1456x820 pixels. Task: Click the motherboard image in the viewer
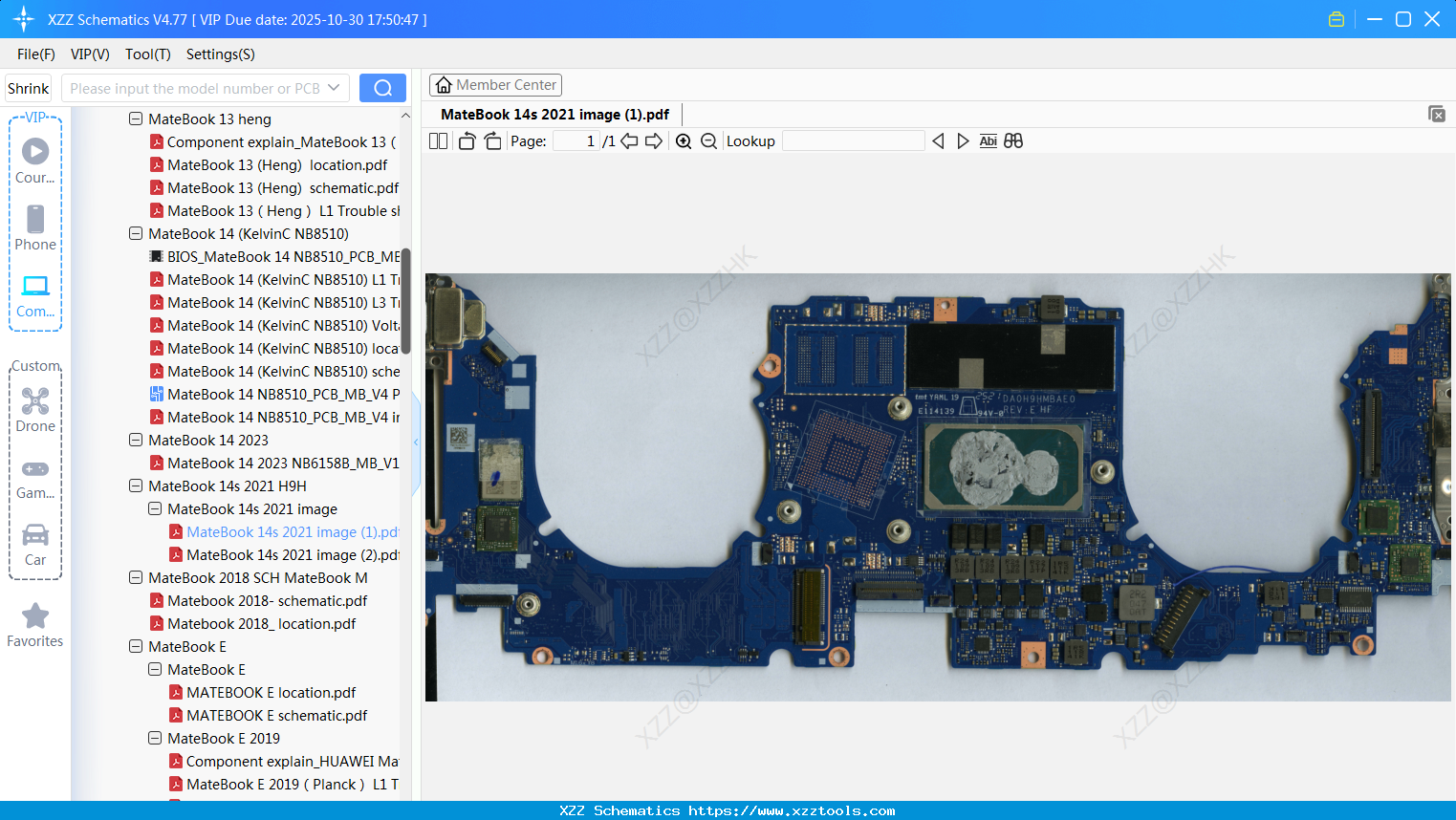[x=938, y=487]
